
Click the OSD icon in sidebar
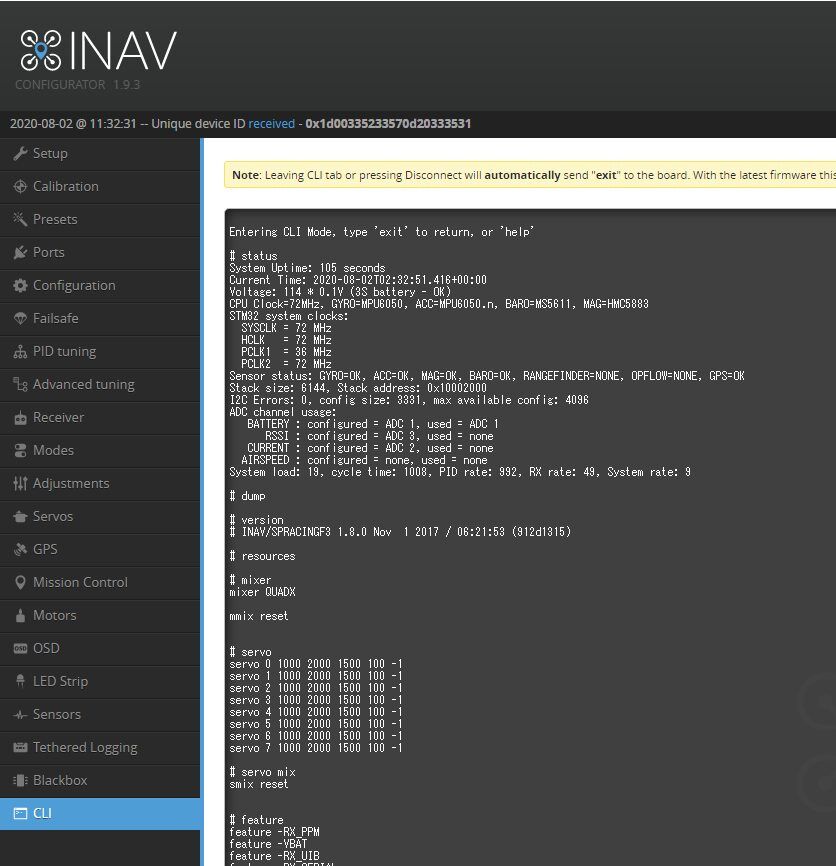20,648
